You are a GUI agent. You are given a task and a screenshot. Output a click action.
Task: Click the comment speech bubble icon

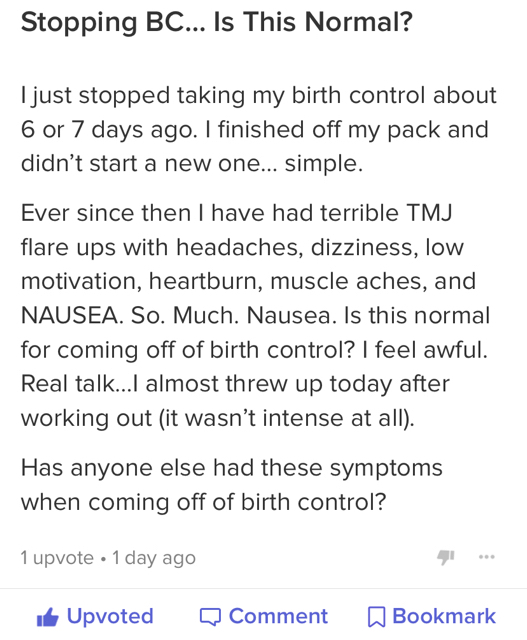click(210, 617)
